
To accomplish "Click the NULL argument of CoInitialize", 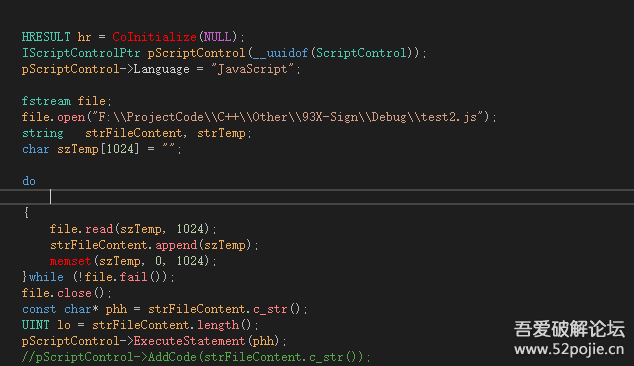I will 217,37.
